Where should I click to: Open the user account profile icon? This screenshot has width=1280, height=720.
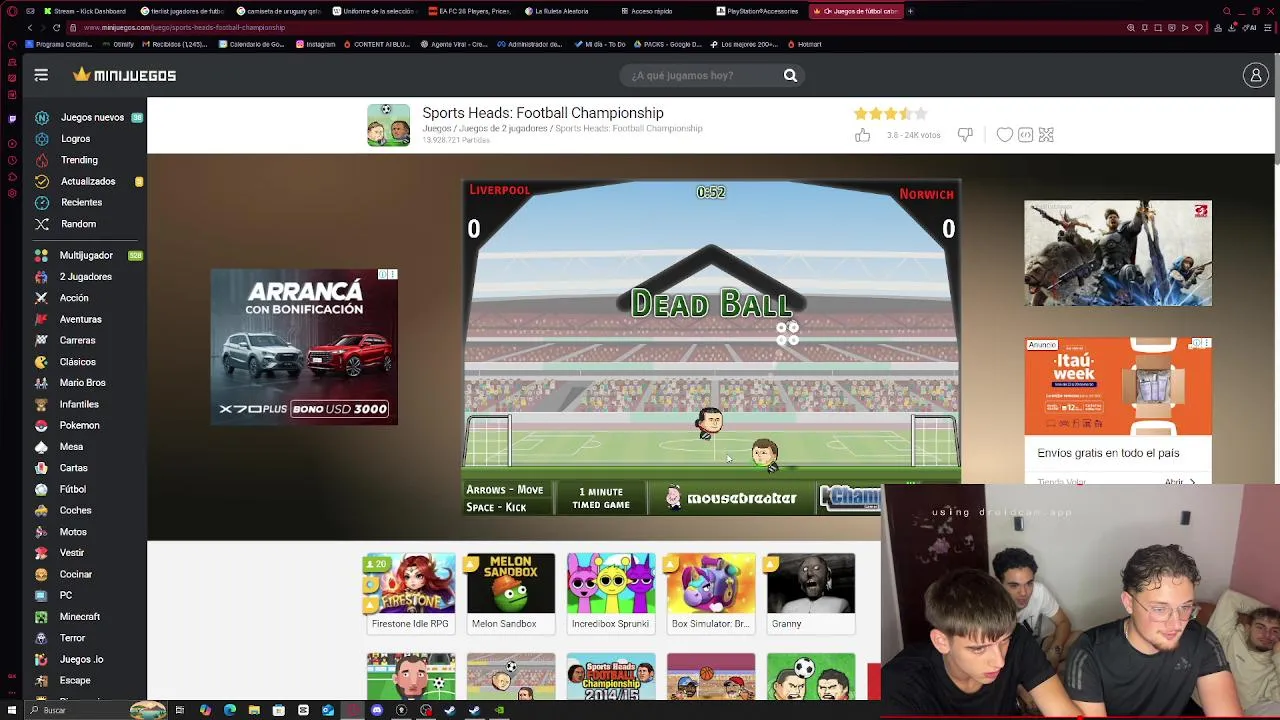pos(1255,75)
